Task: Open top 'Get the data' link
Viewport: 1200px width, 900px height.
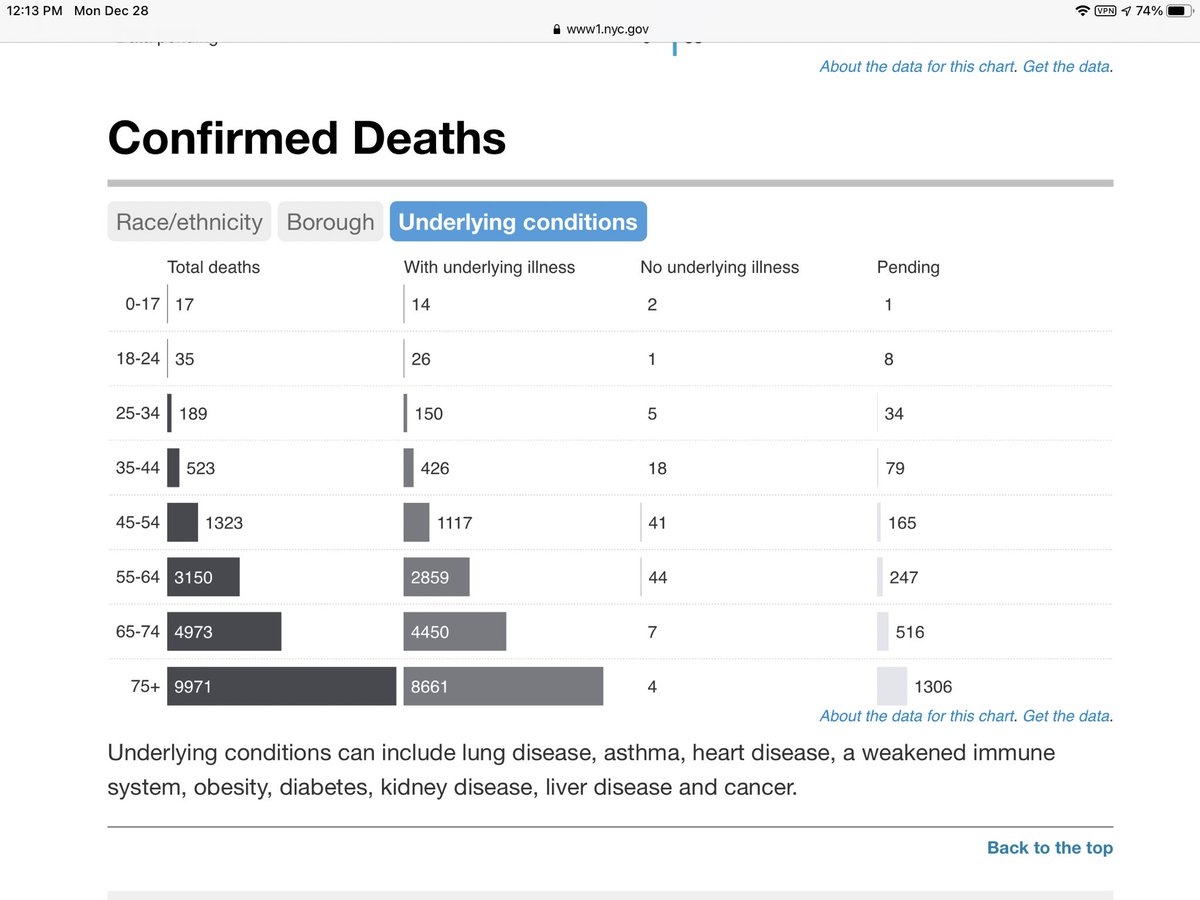Action: 1066,67
